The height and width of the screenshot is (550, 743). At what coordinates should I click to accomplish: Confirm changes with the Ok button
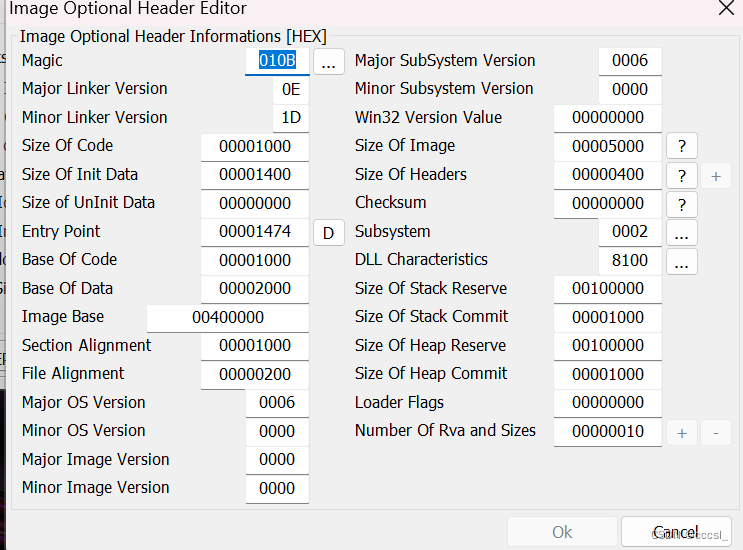562,532
